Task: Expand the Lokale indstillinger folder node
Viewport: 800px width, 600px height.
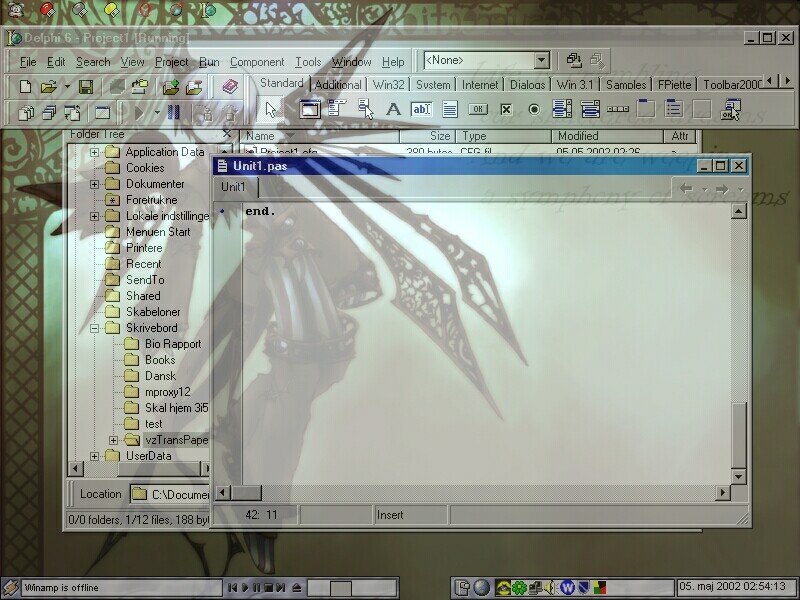Action: pos(94,216)
